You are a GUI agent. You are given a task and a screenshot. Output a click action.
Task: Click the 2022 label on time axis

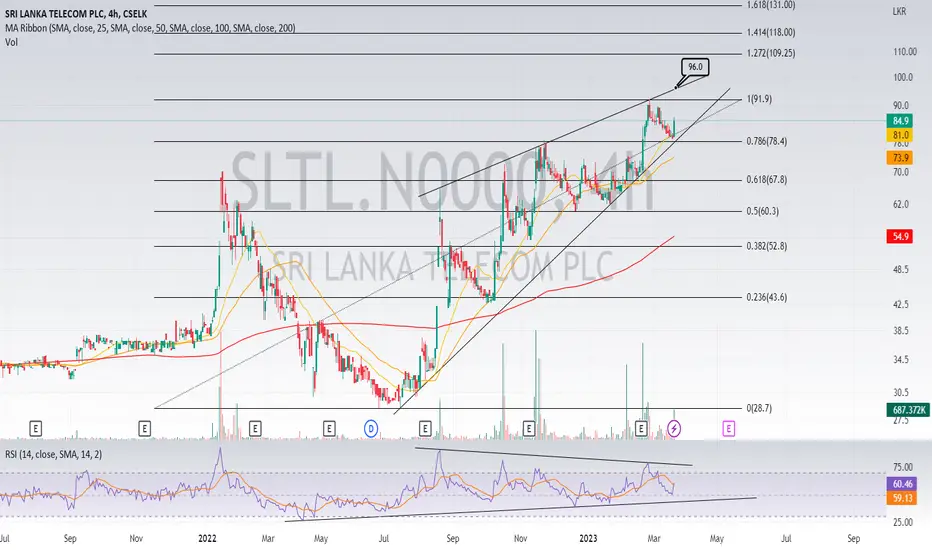[207, 539]
